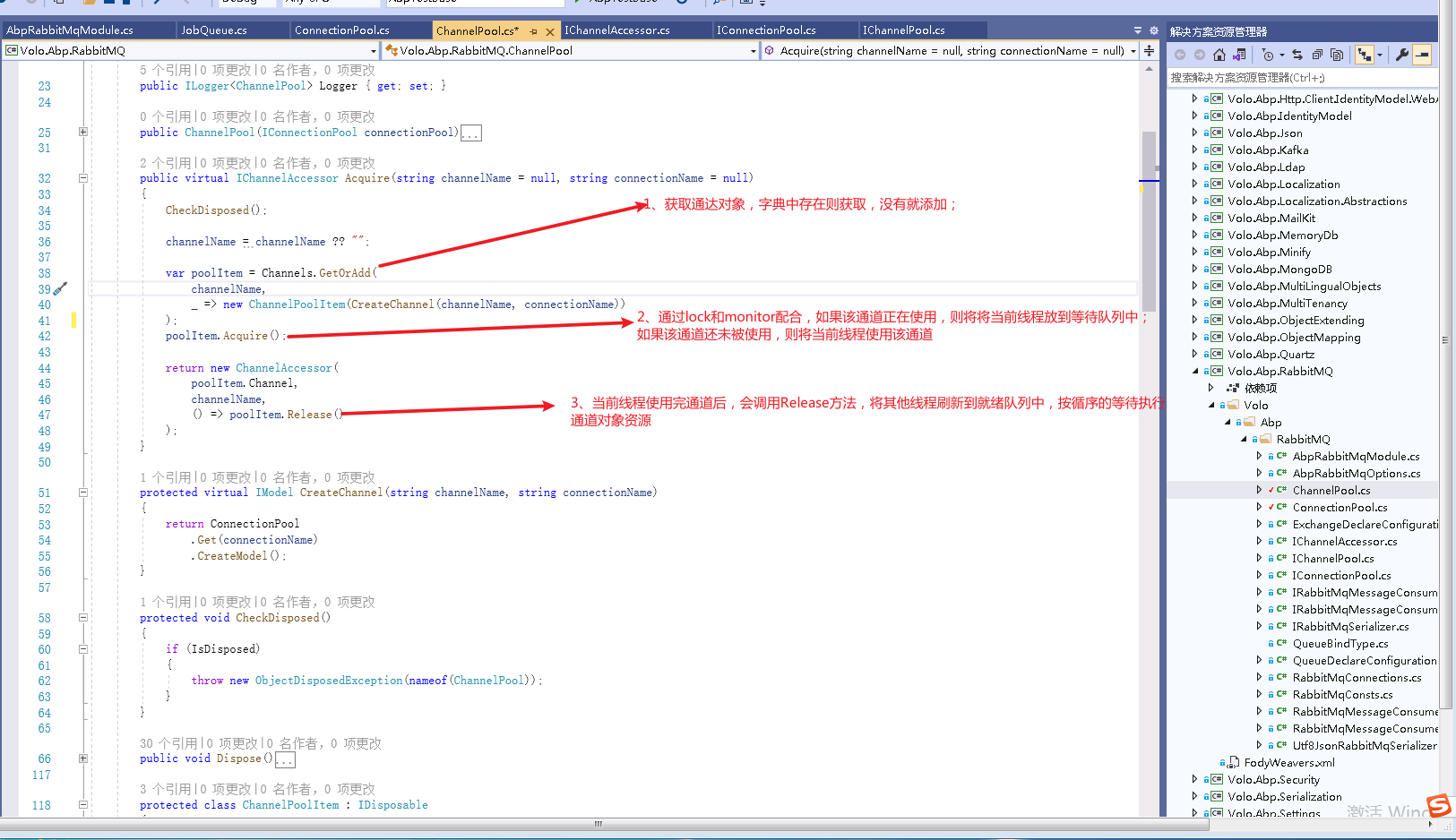The height and width of the screenshot is (840, 1456).
Task: Open the pending changes filter clock icon
Action: 1267,55
